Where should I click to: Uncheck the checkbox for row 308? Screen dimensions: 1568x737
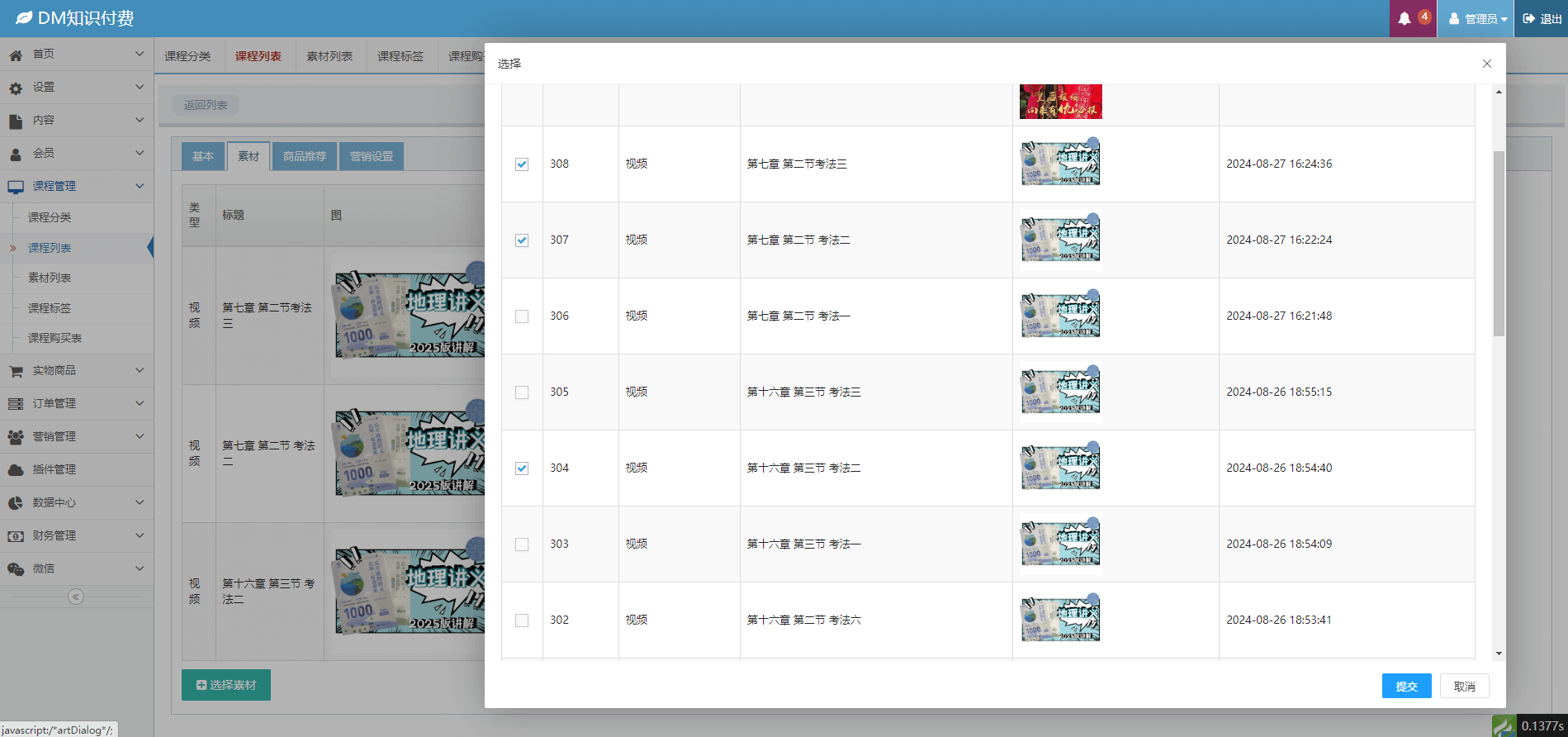coord(522,164)
